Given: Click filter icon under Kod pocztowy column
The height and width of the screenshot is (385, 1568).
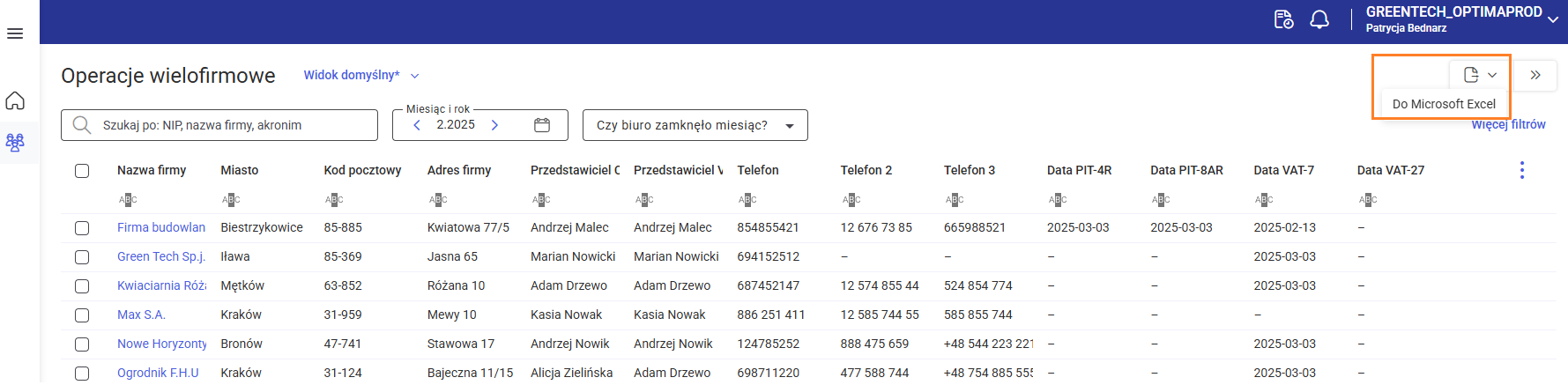Looking at the screenshot, I should (334, 200).
